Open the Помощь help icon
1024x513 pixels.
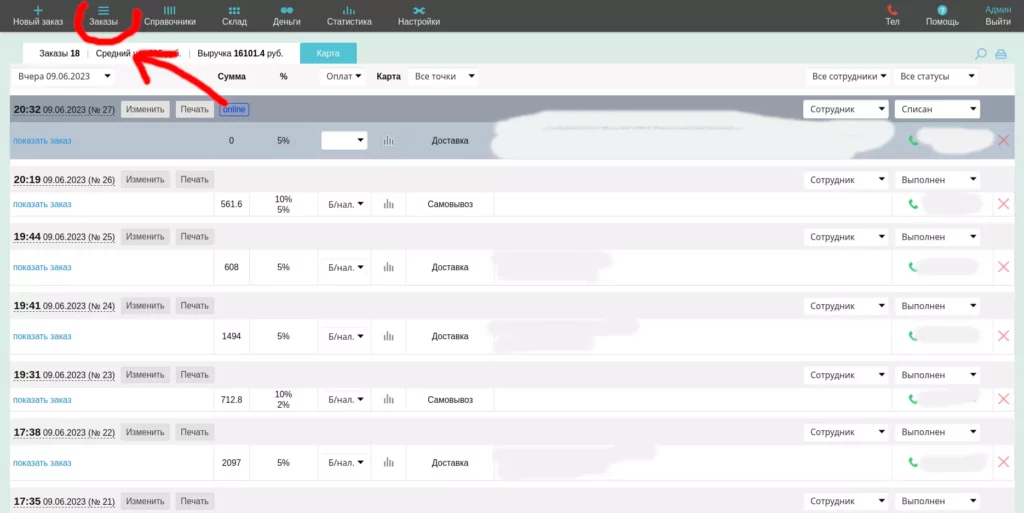(x=942, y=10)
